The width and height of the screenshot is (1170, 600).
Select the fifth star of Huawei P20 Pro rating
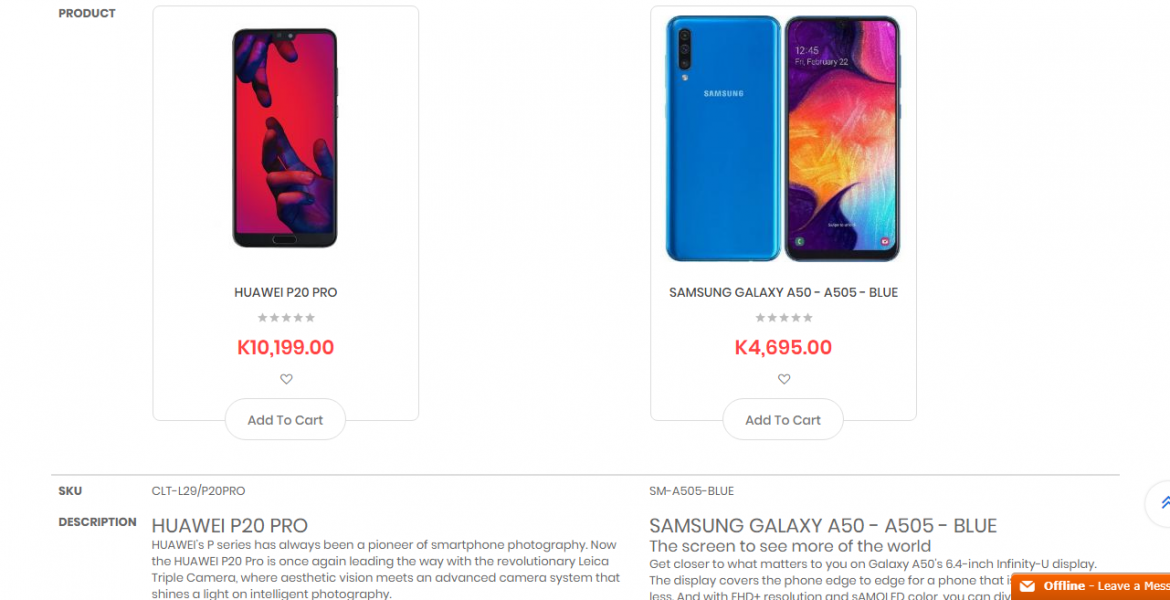pos(310,318)
